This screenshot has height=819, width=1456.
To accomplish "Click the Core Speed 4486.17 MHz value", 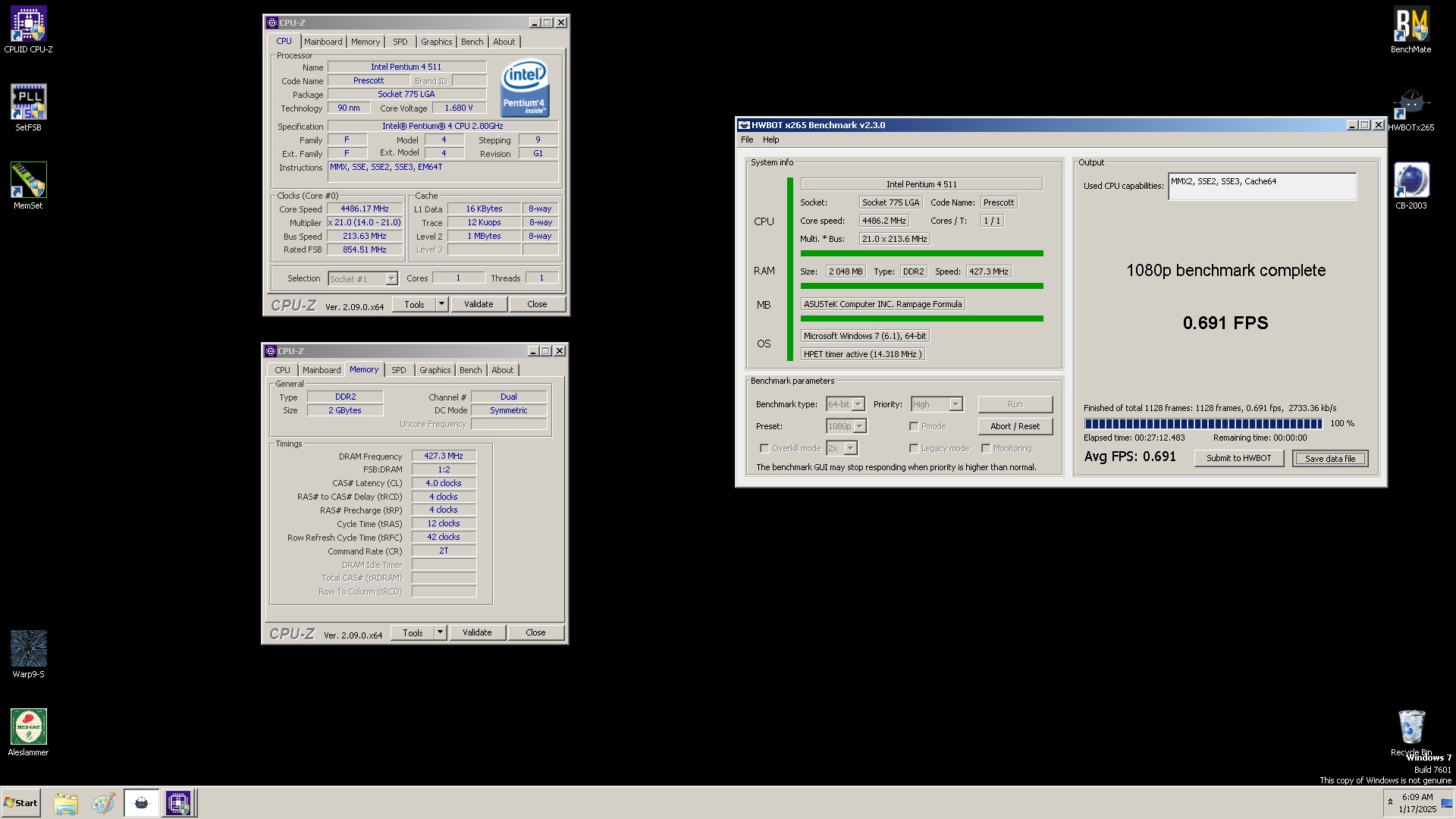I will (x=365, y=209).
